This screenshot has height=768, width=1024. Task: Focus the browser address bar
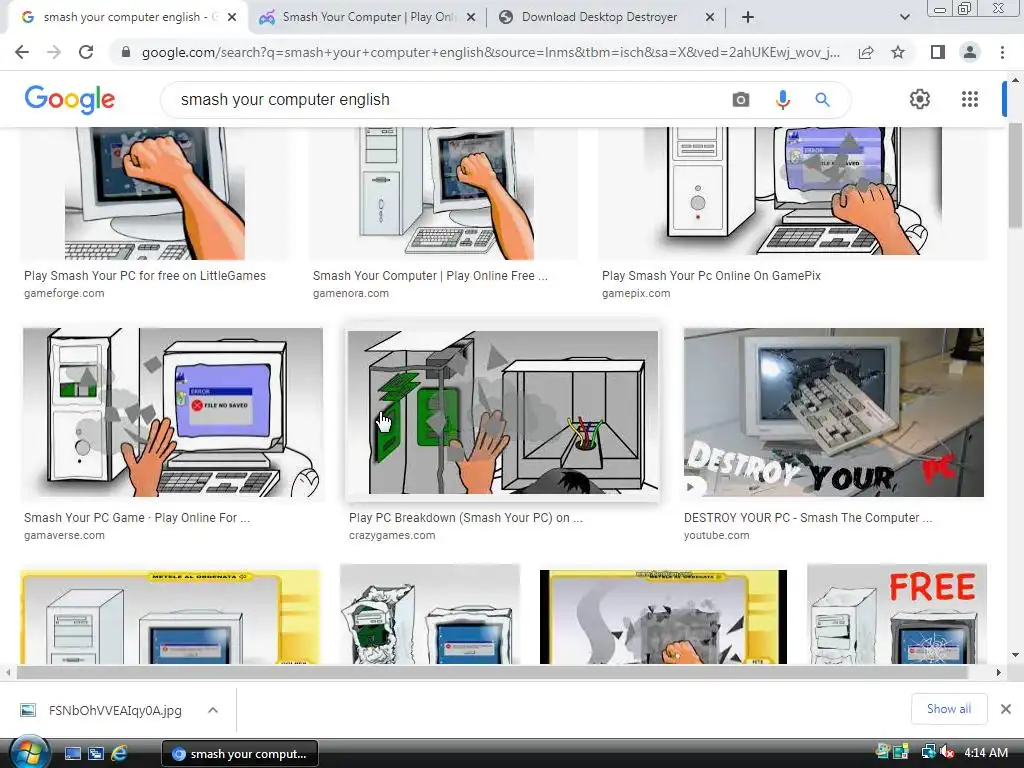click(490, 52)
